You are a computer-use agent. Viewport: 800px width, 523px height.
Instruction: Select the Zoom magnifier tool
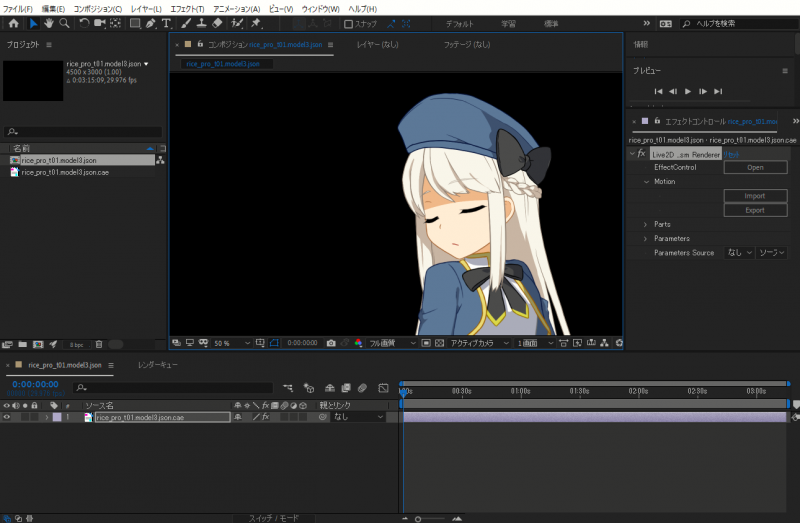click(x=64, y=23)
